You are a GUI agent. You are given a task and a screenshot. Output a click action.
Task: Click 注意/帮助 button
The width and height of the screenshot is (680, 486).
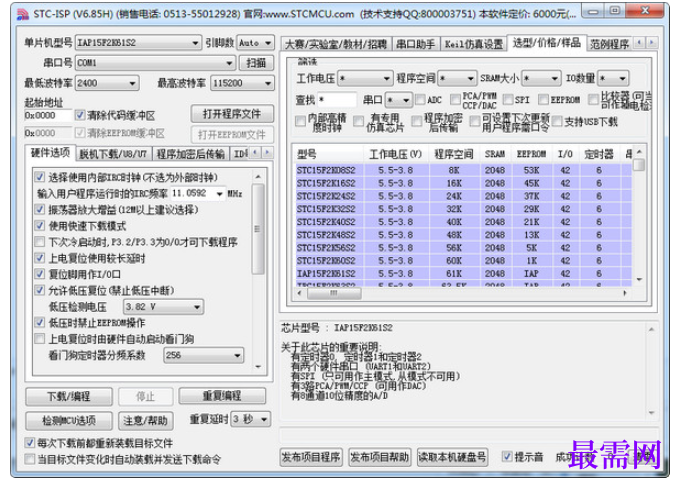tap(145, 420)
